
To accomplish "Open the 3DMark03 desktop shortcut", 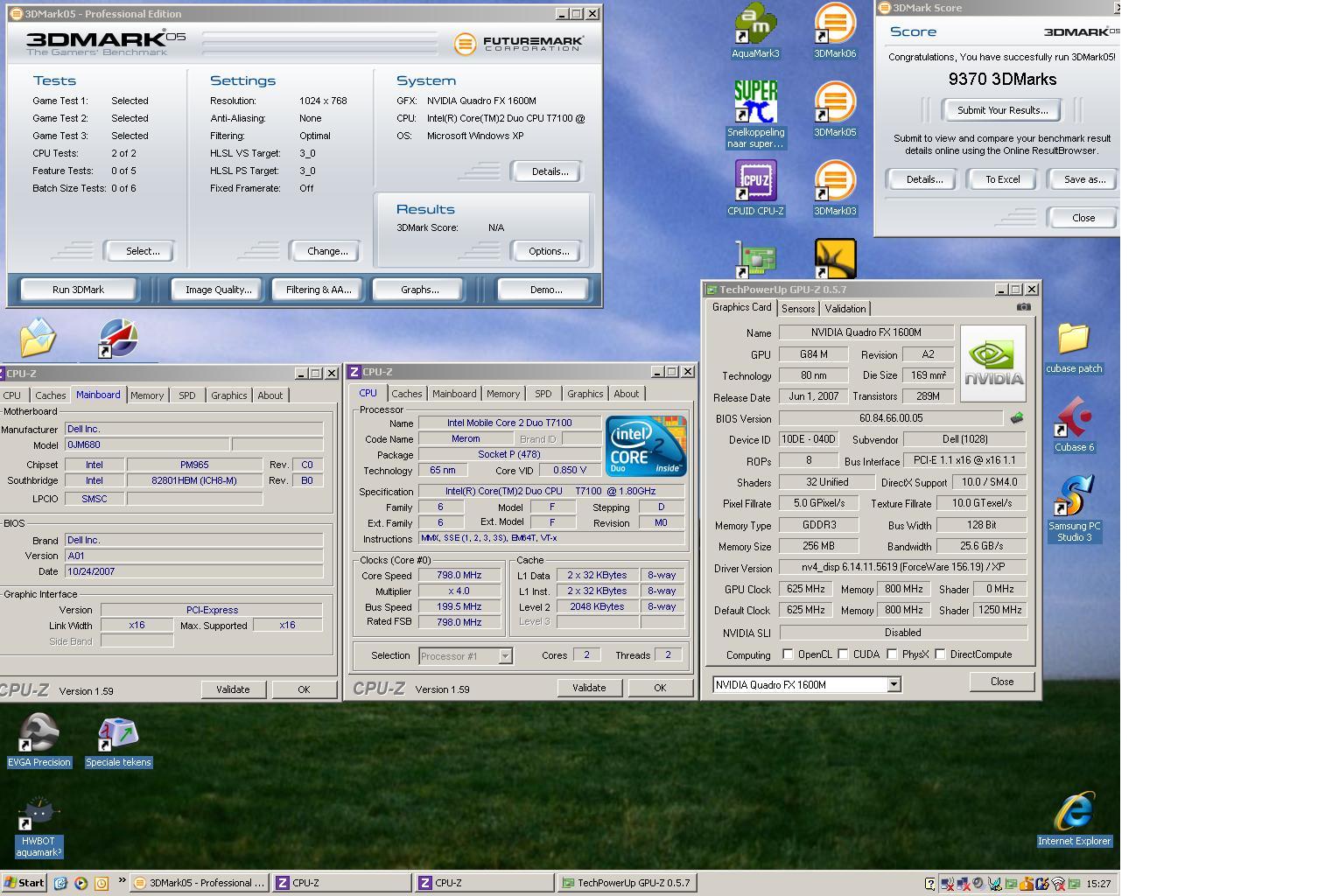I will tap(835, 188).
